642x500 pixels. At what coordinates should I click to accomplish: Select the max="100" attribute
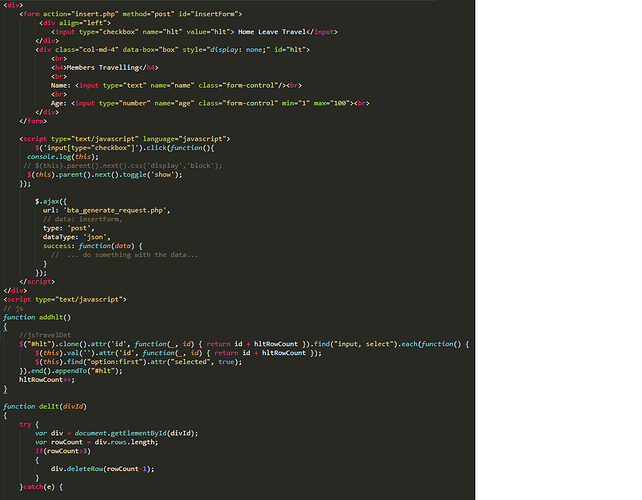(x=331, y=103)
